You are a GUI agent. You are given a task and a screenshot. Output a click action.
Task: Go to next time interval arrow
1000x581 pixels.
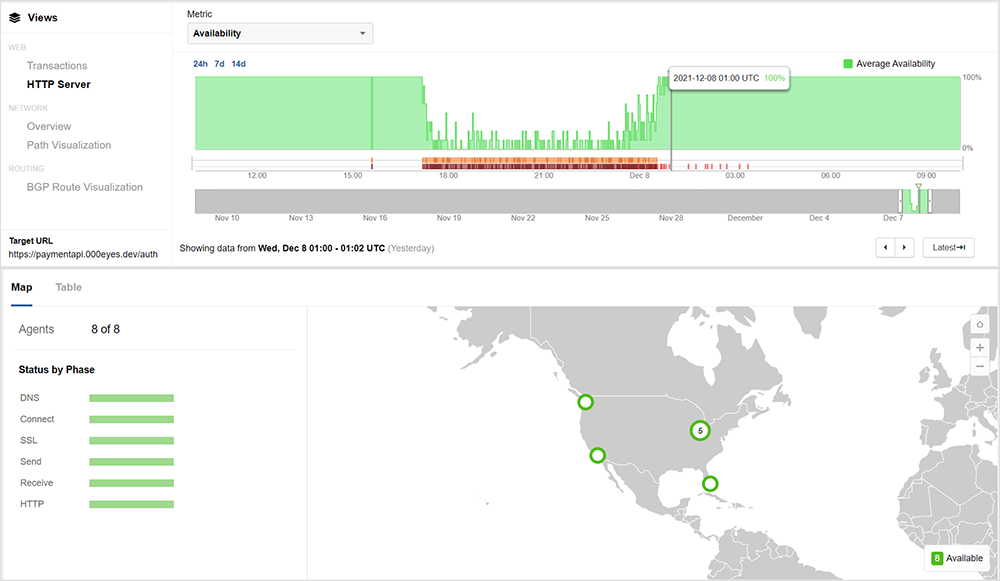(904, 247)
